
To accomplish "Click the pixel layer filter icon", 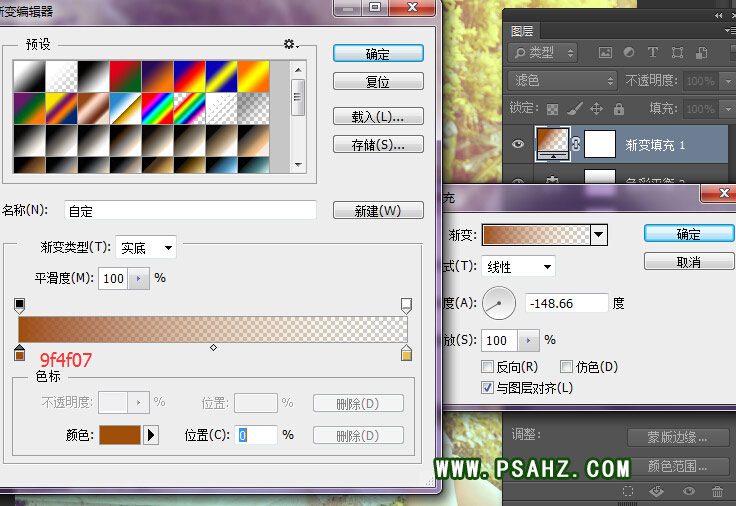I will click(x=606, y=52).
